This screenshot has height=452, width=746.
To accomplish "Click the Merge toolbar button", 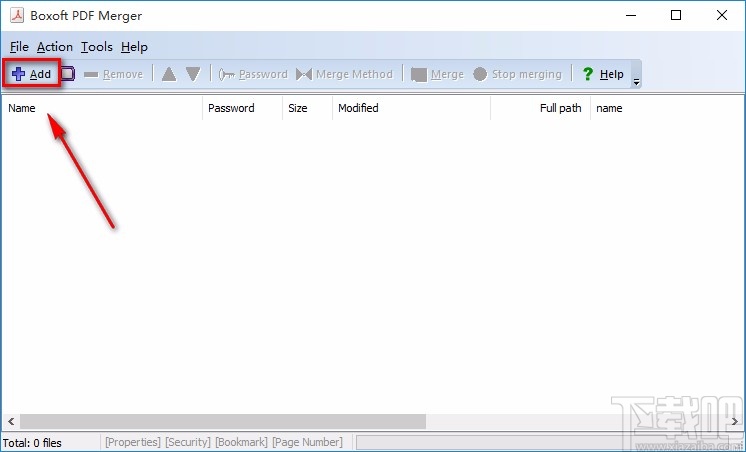I will [437, 74].
